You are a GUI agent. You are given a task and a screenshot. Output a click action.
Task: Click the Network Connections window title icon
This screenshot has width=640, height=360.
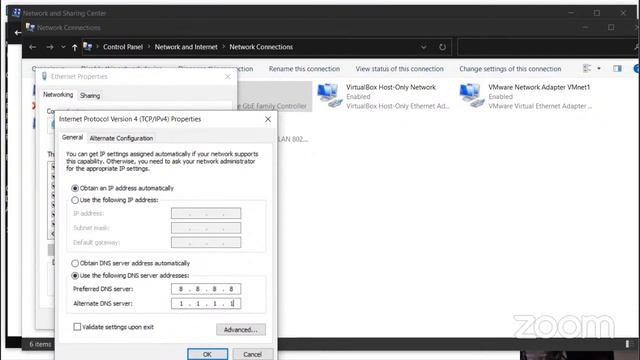[x=30, y=27]
